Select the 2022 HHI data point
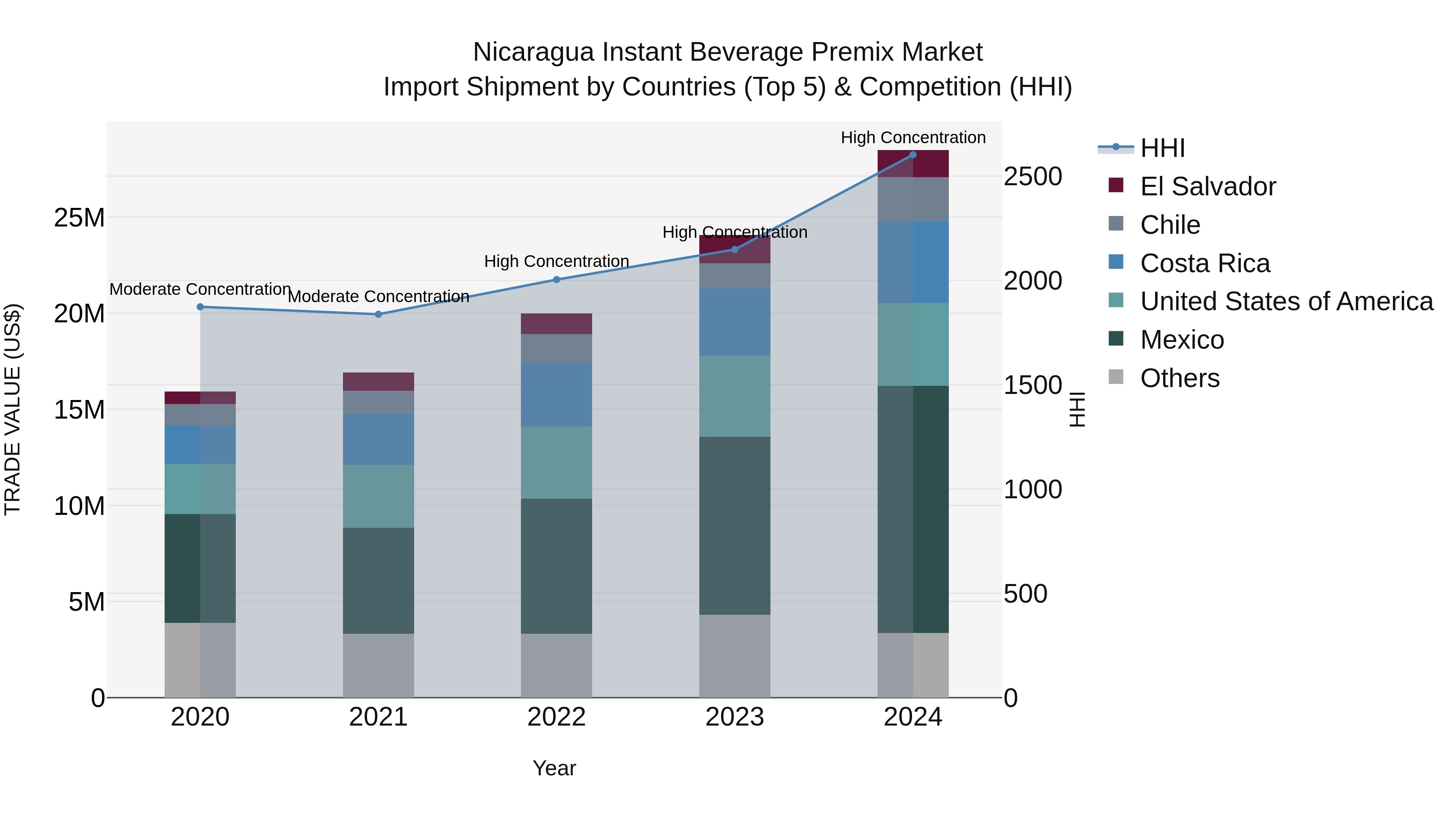 click(x=557, y=279)
